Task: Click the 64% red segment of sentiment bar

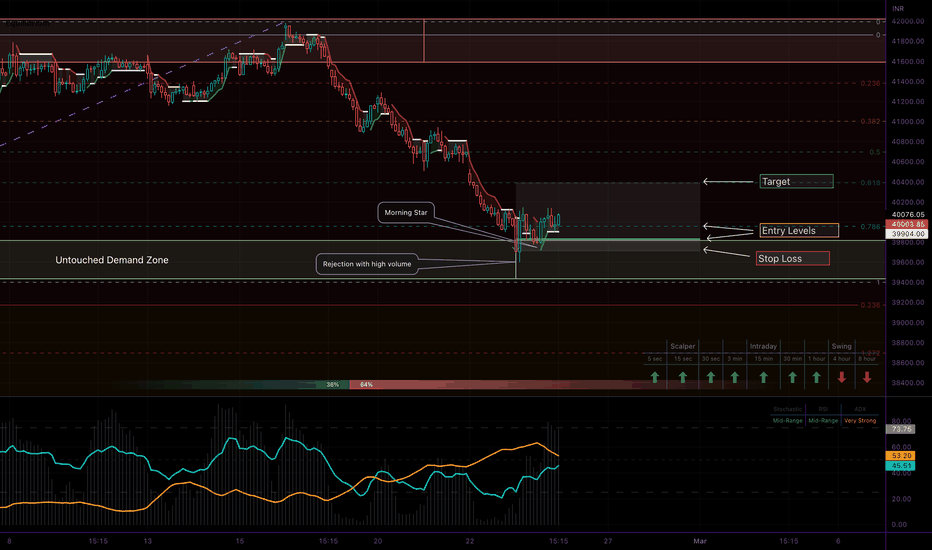Action: coord(366,385)
